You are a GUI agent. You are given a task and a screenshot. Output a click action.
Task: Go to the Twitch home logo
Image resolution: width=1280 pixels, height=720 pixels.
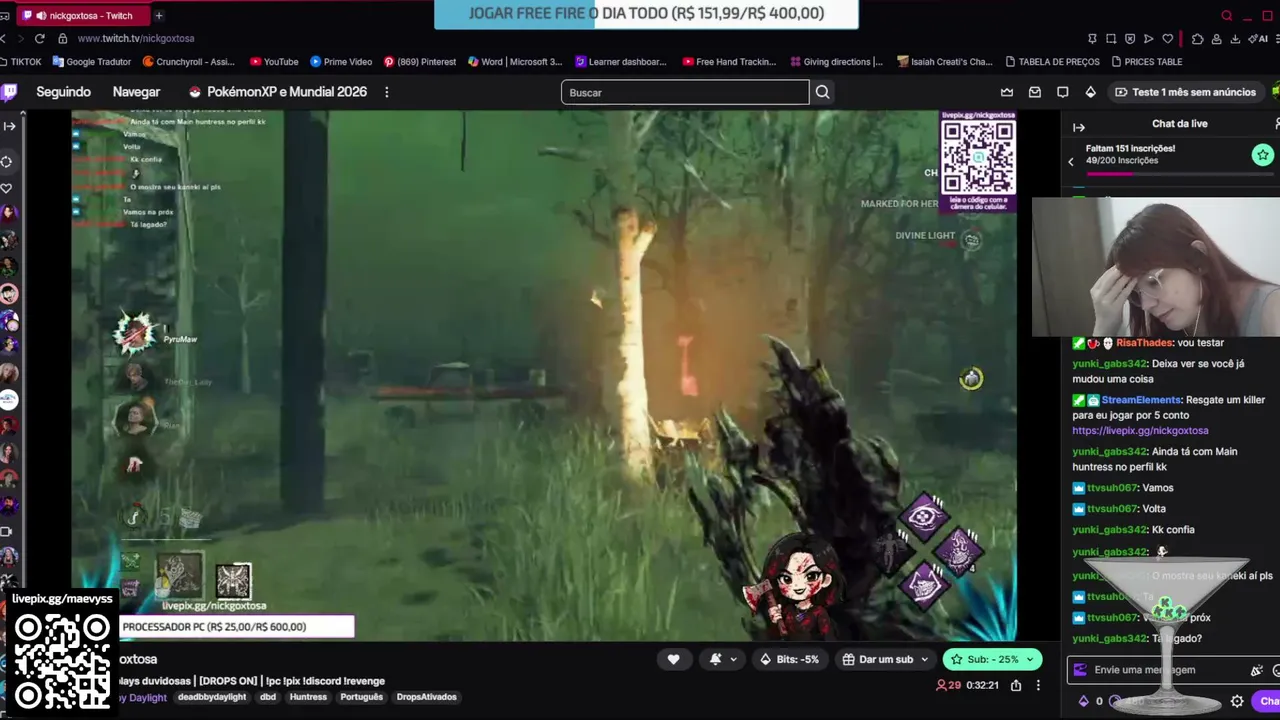(x=8, y=92)
